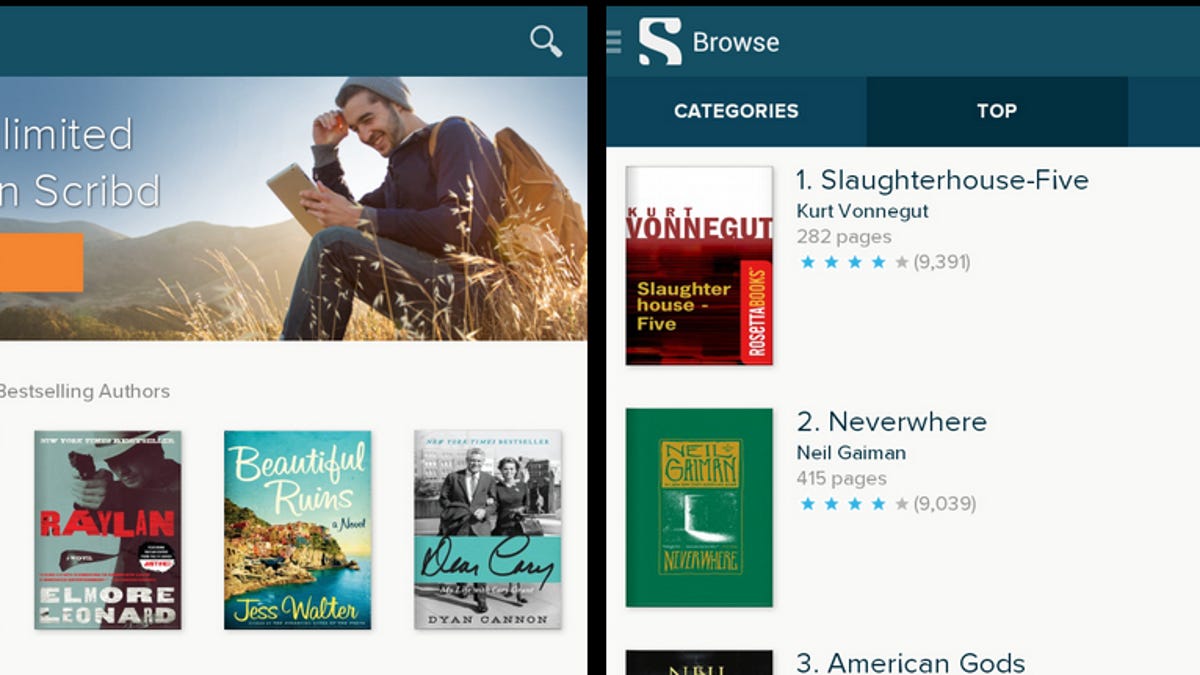The height and width of the screenshot is (675, 1200).
Task: Open the Neverwhere green cover thumbnail
Action: 699,507
